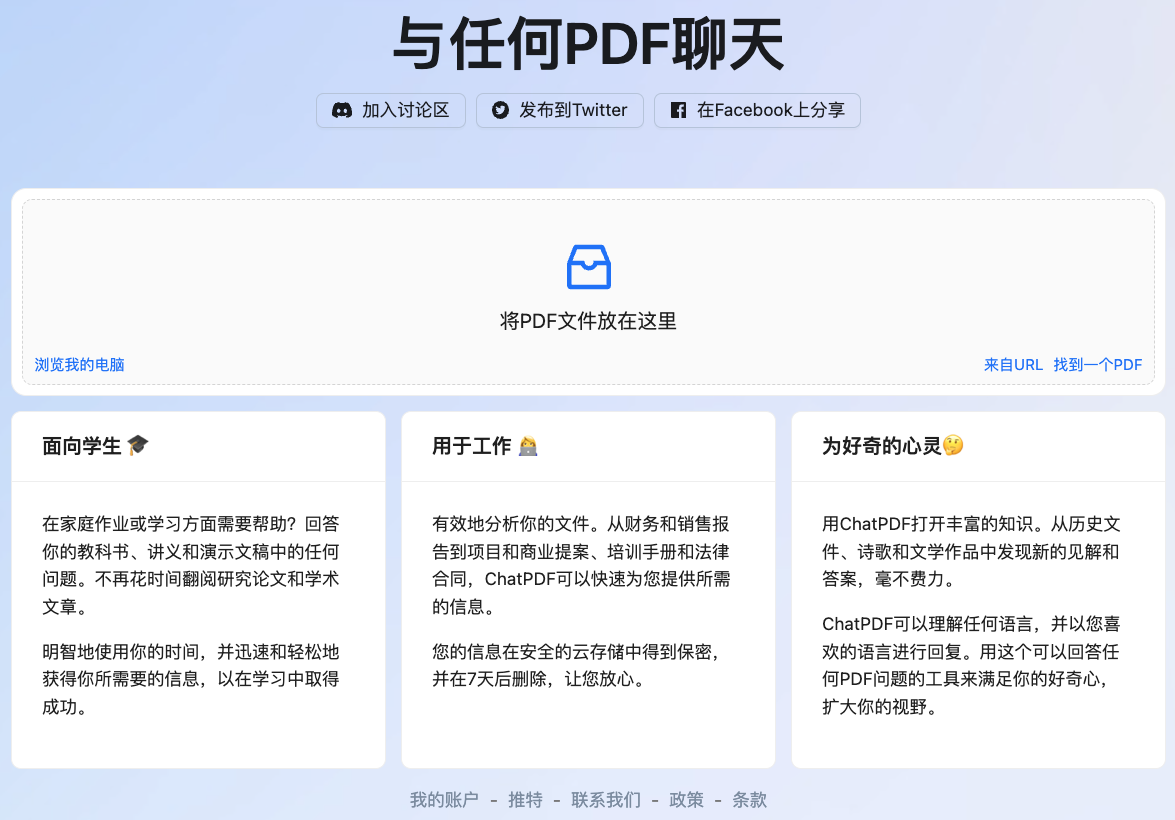This screenshot has width=1175, height=820.
Task: Click the thinking face emoji
Action: pos(953,446)
